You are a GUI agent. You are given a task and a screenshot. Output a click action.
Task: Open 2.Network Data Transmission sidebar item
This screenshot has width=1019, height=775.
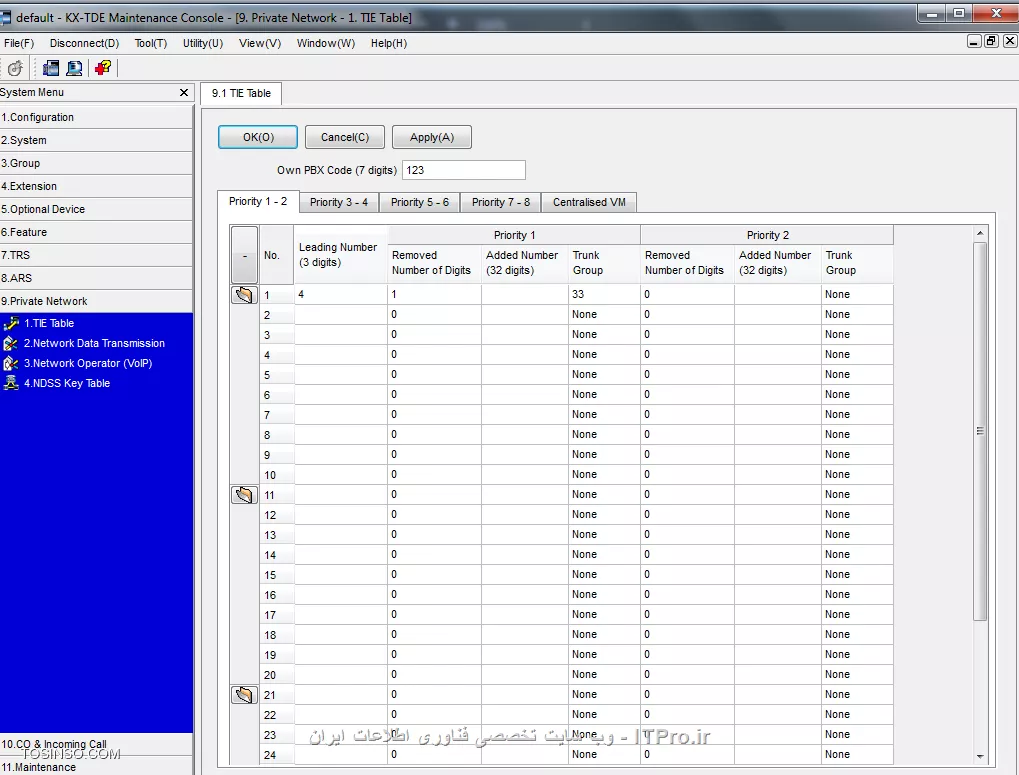[x=94, y=343]
